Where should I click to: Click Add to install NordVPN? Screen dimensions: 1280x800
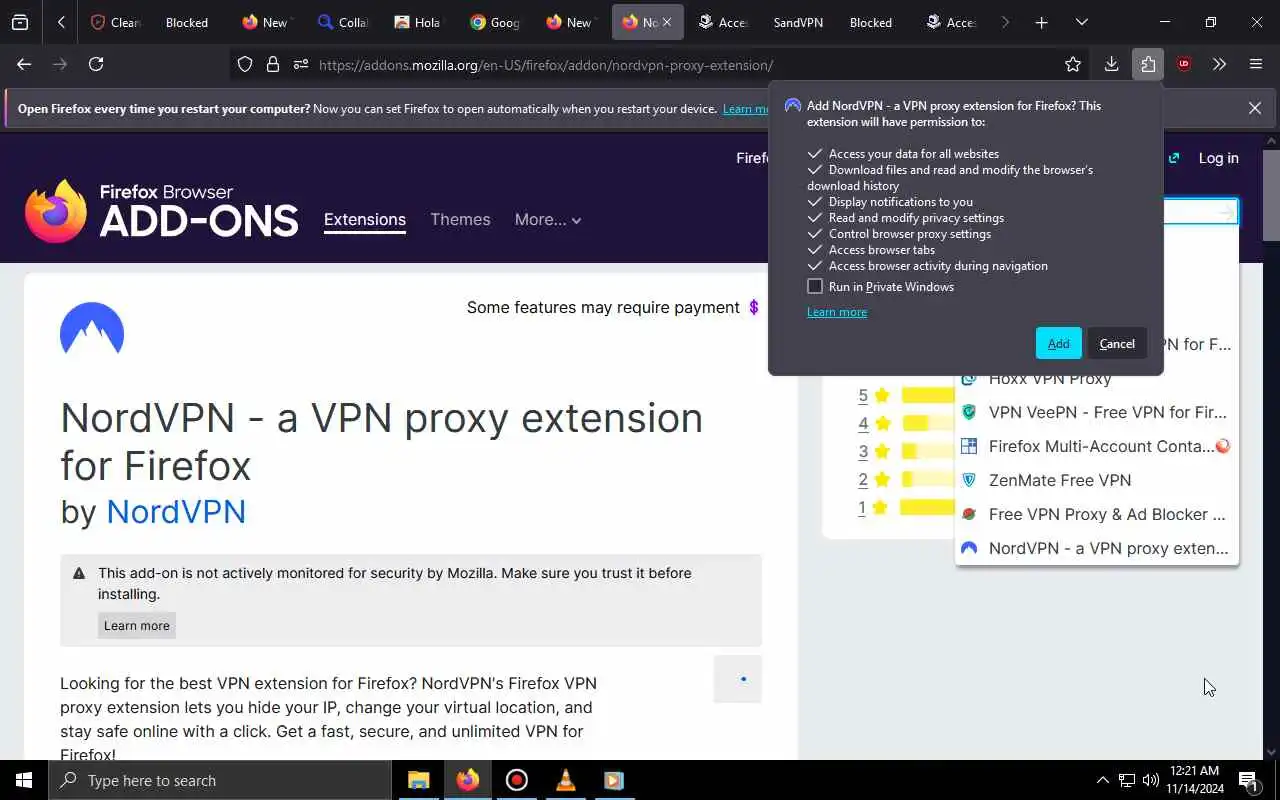tap(1058, 343)
